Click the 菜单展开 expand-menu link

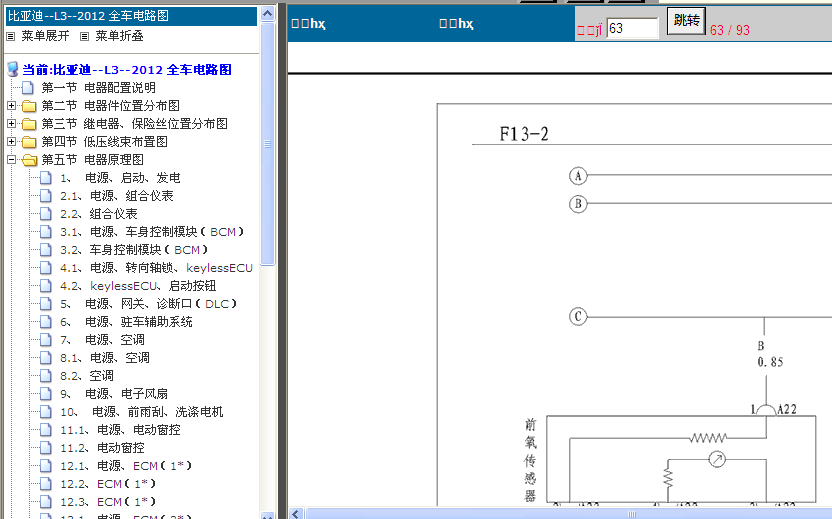tap(45, 36)
